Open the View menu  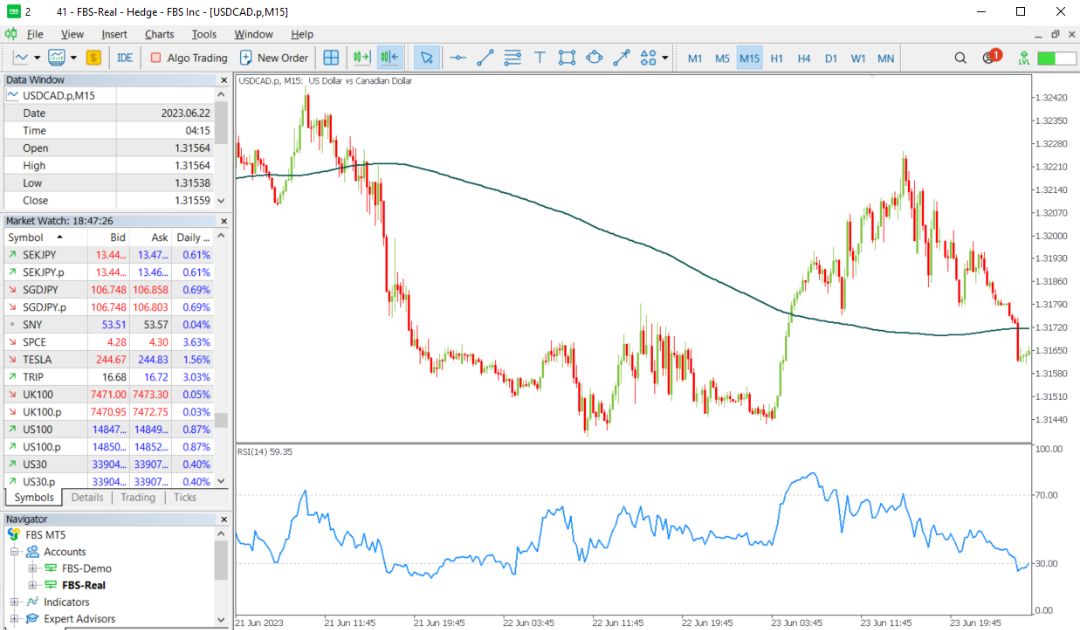tap(72, 34)
